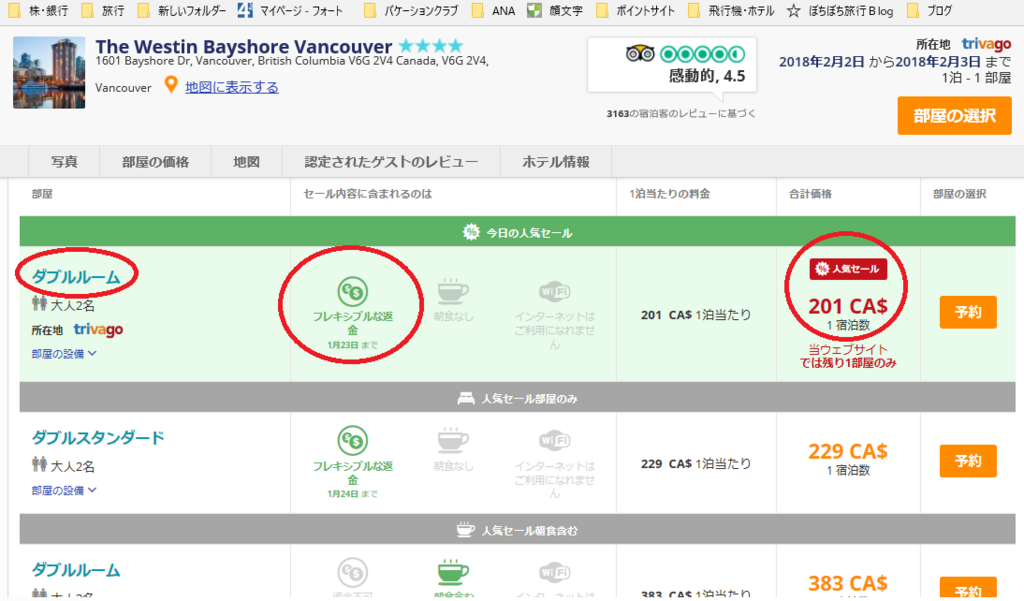1024x601 pixels.
Task: Click the flexible refund icon for ダブルスタンダード
Action: click(353, 441)
